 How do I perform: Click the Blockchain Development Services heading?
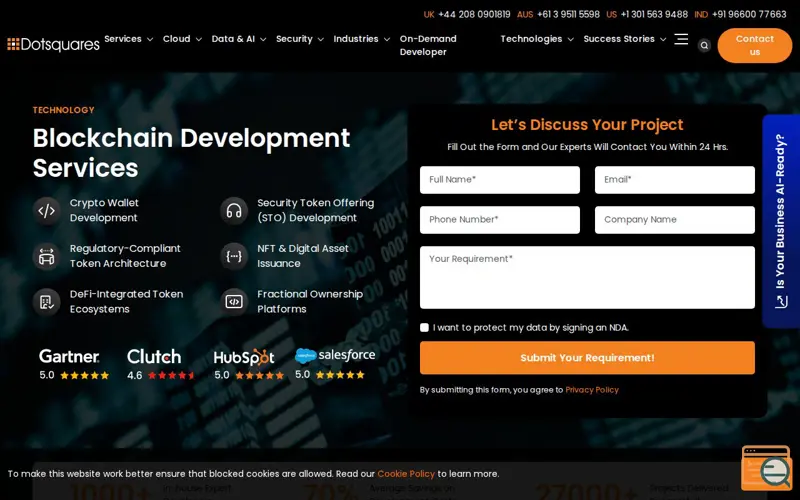(191, 153)
